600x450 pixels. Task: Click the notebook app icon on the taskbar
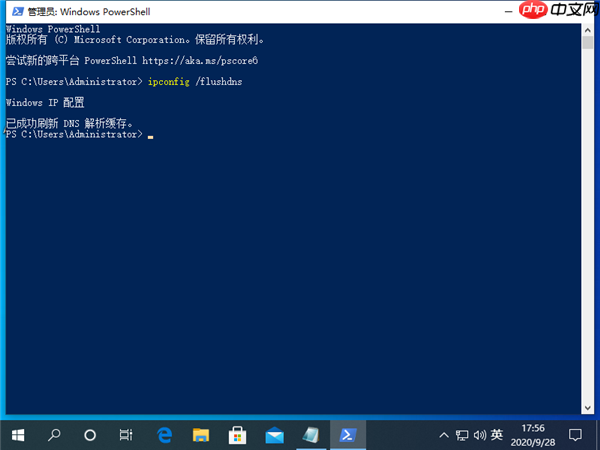click(311, 435)
